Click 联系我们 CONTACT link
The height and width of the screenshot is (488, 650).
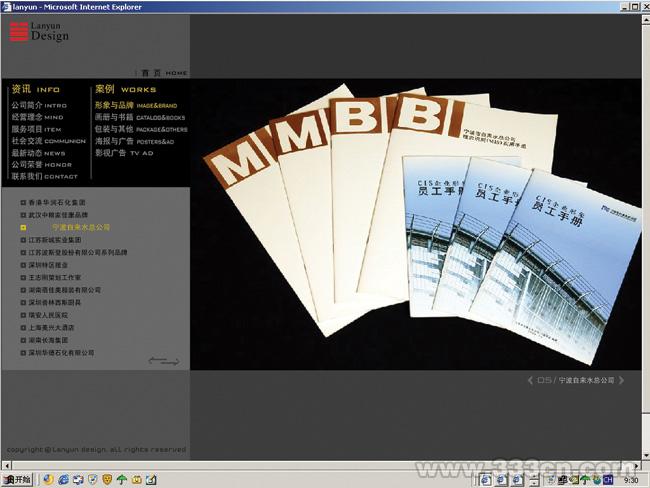coord(44,176)
